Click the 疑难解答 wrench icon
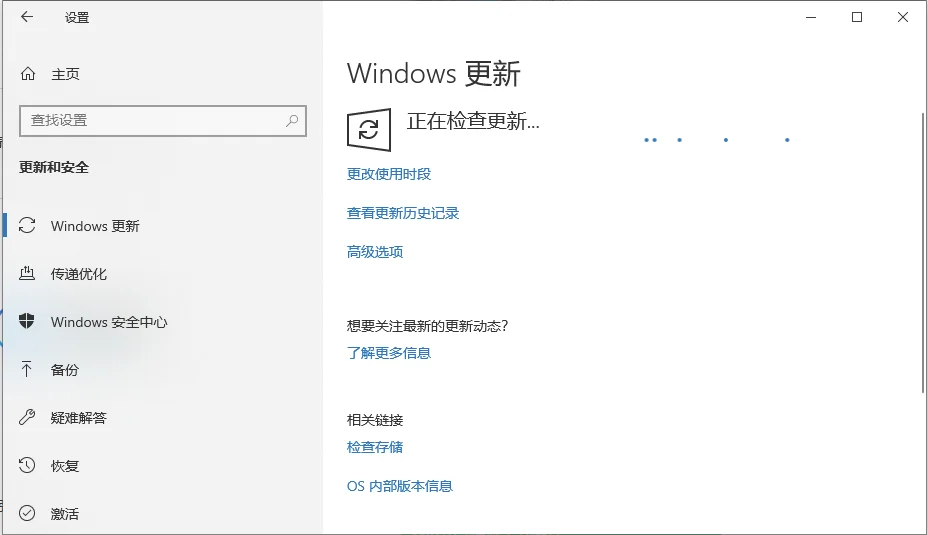Image resolution: width=928 pixels, height=535 pixels. point(27,417)
